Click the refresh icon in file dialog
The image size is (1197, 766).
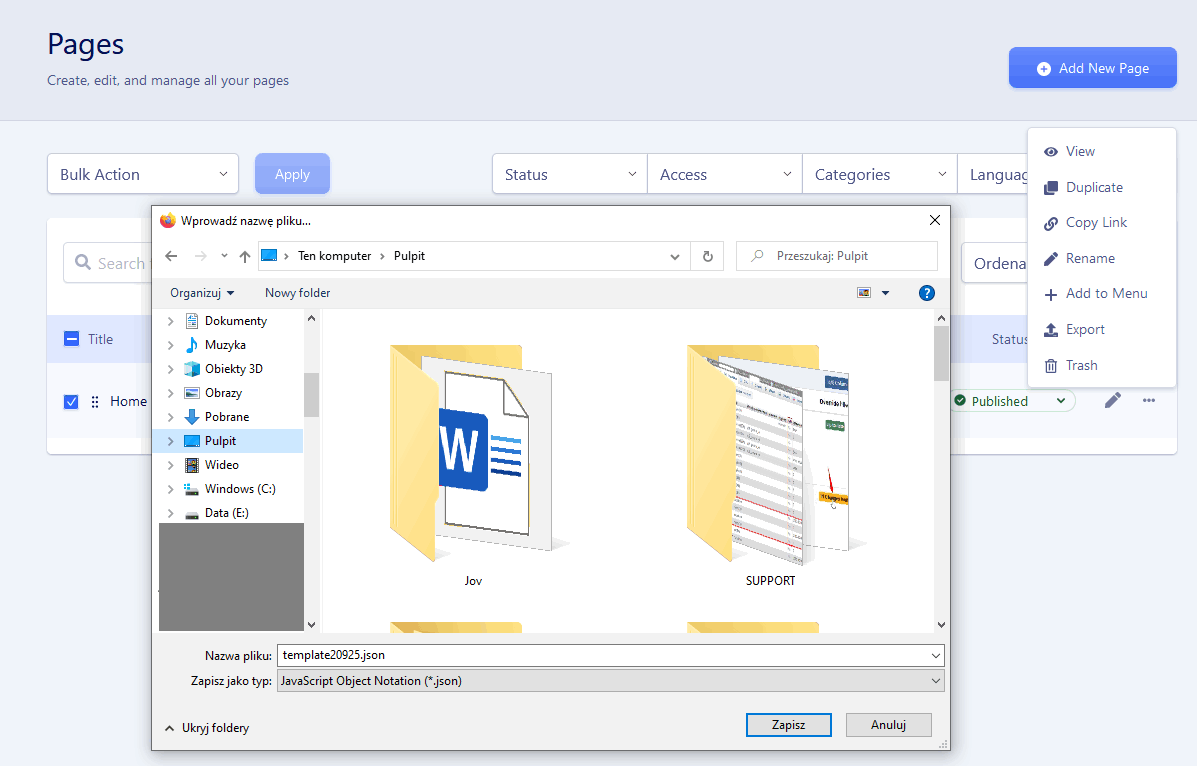point(707,256)
